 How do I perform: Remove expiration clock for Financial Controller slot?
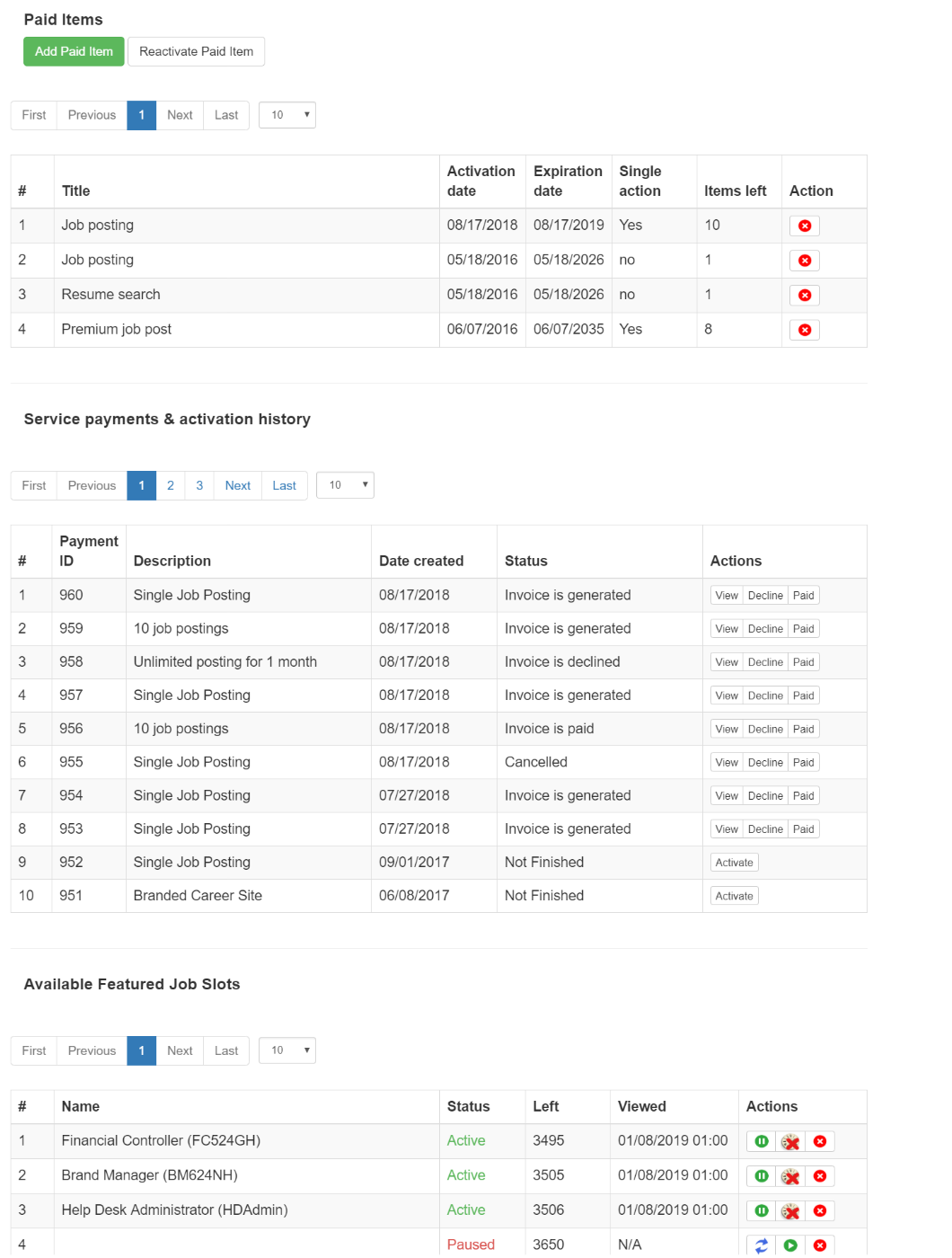click(790, 1141)
